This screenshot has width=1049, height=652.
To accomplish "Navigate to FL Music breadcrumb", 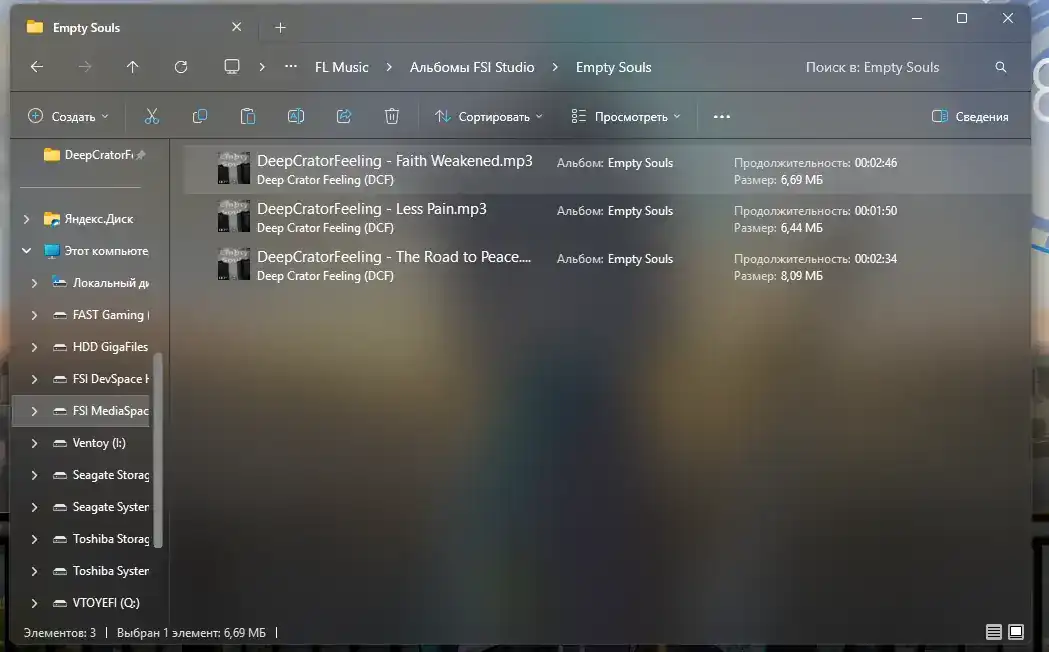I will (342, 67).
